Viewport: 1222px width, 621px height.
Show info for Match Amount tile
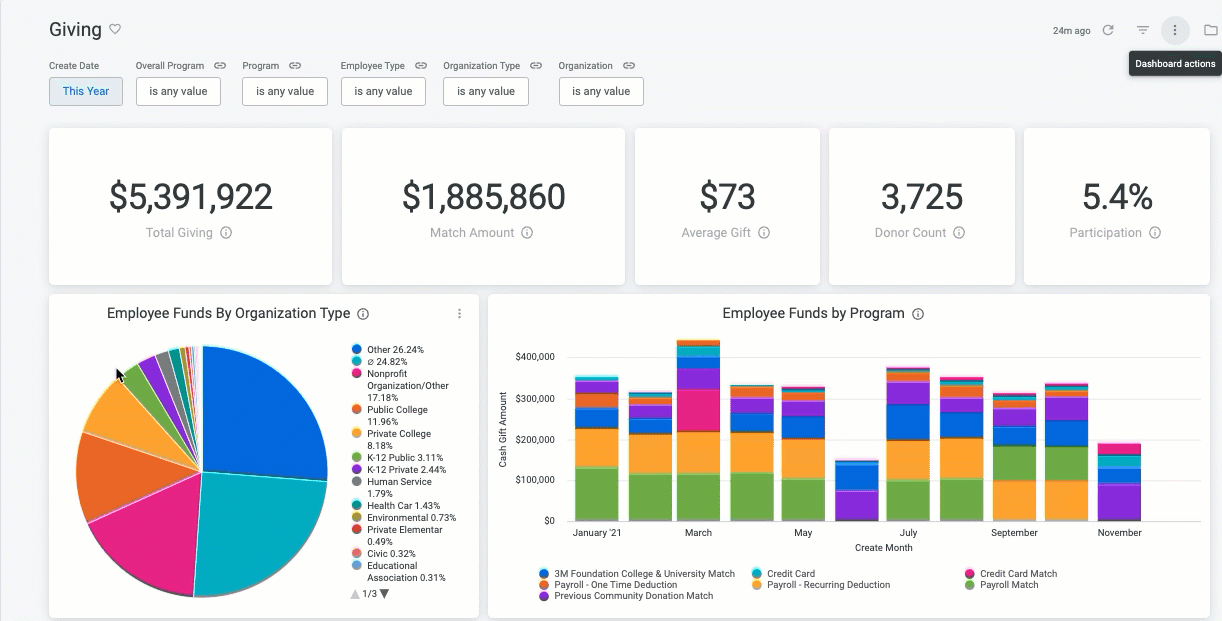point(527,233)
